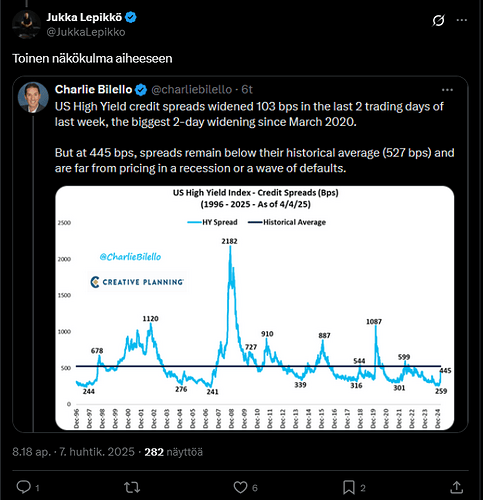Click the @charliebilello handle

click(192, 89)
